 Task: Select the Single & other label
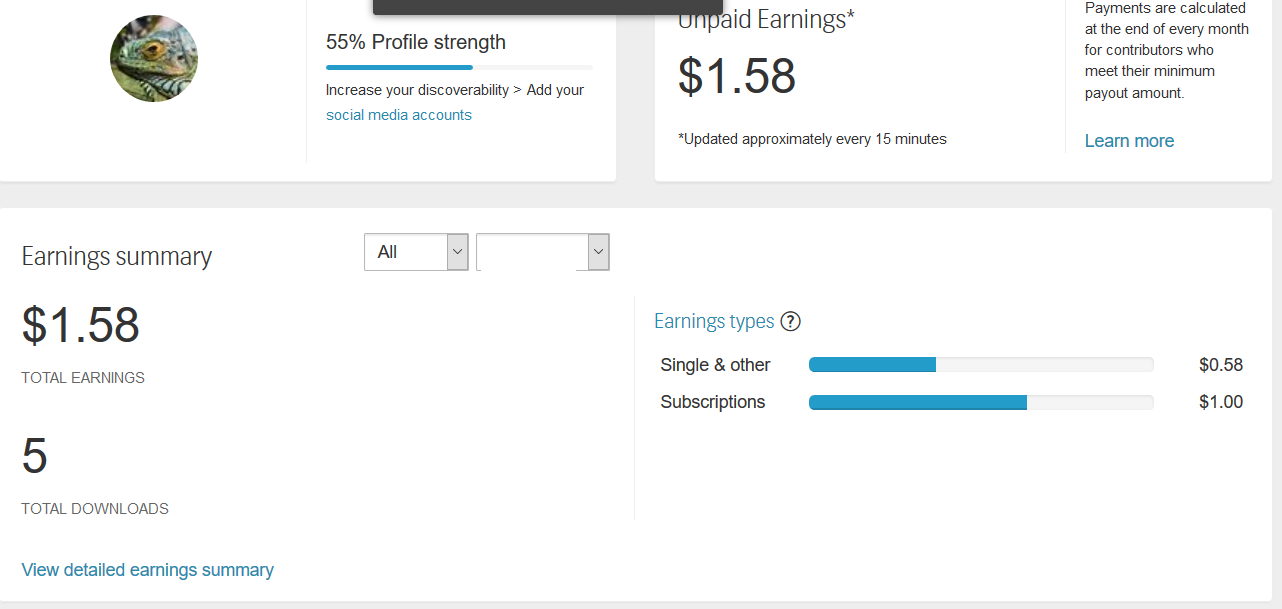[x=715, y=365]
